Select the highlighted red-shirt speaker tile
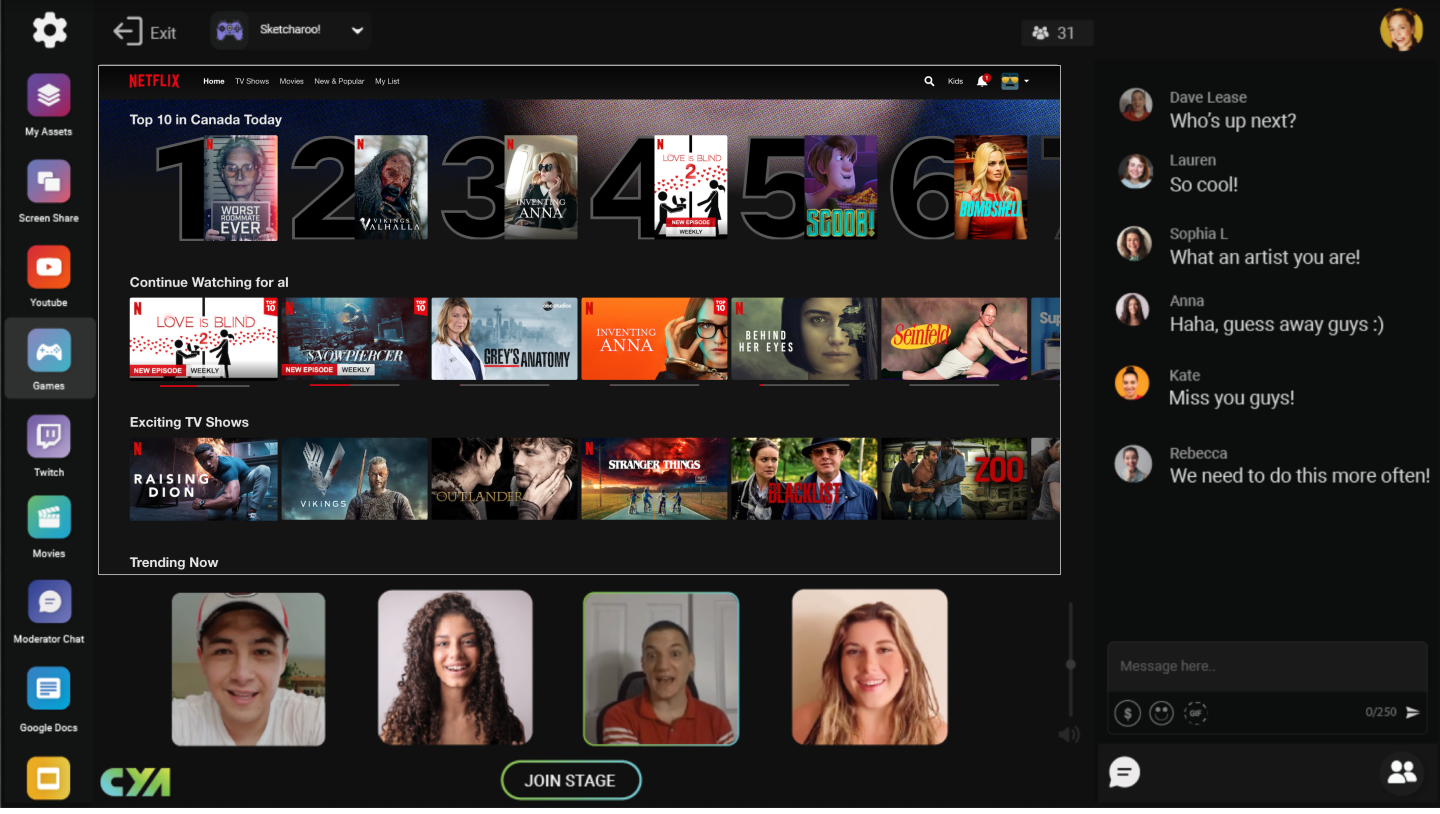 661,669
